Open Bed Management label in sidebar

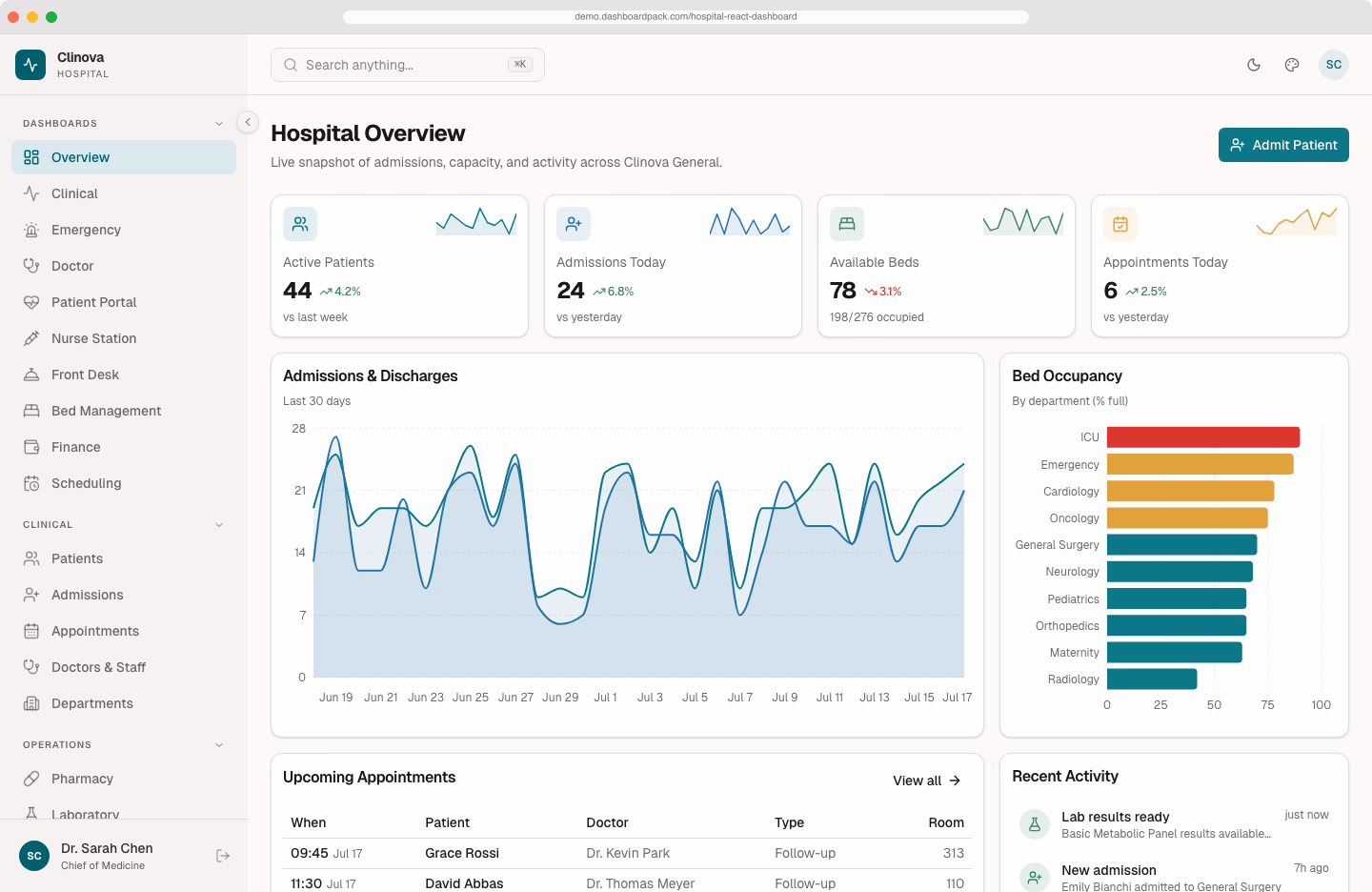click(x=106, y=411)
